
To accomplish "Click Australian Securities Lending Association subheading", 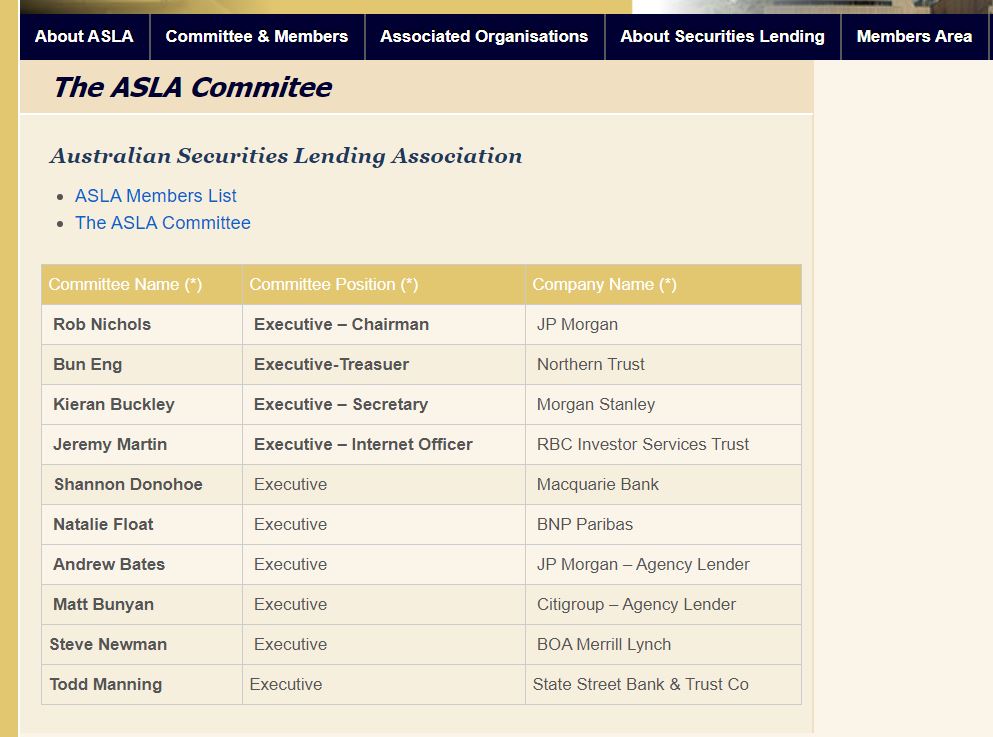I will coord(286,156).
